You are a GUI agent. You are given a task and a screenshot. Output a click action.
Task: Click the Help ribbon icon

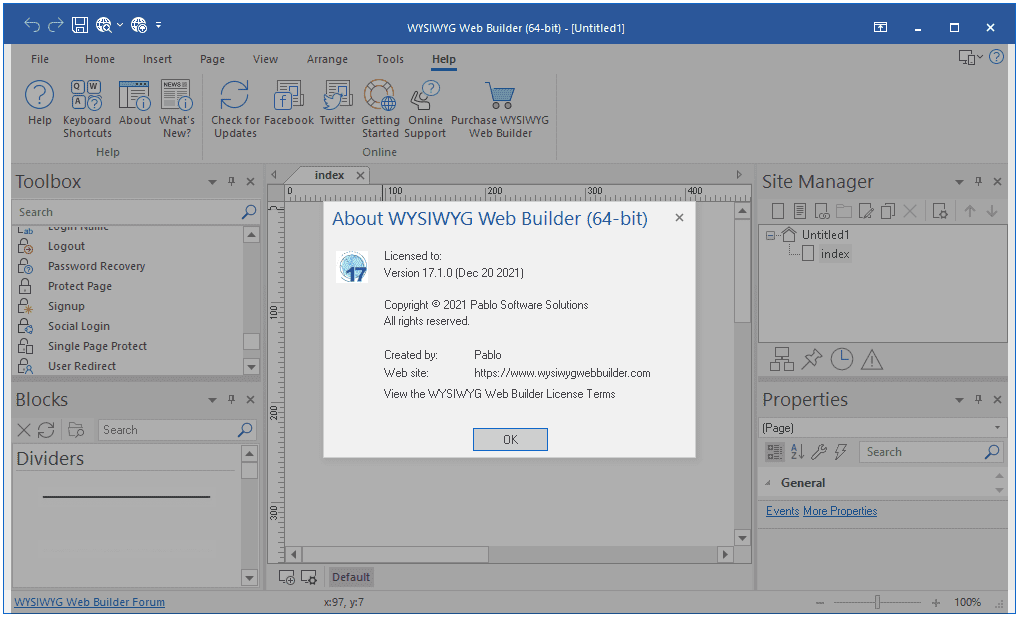pyautogui.click(x=40, y=103)
